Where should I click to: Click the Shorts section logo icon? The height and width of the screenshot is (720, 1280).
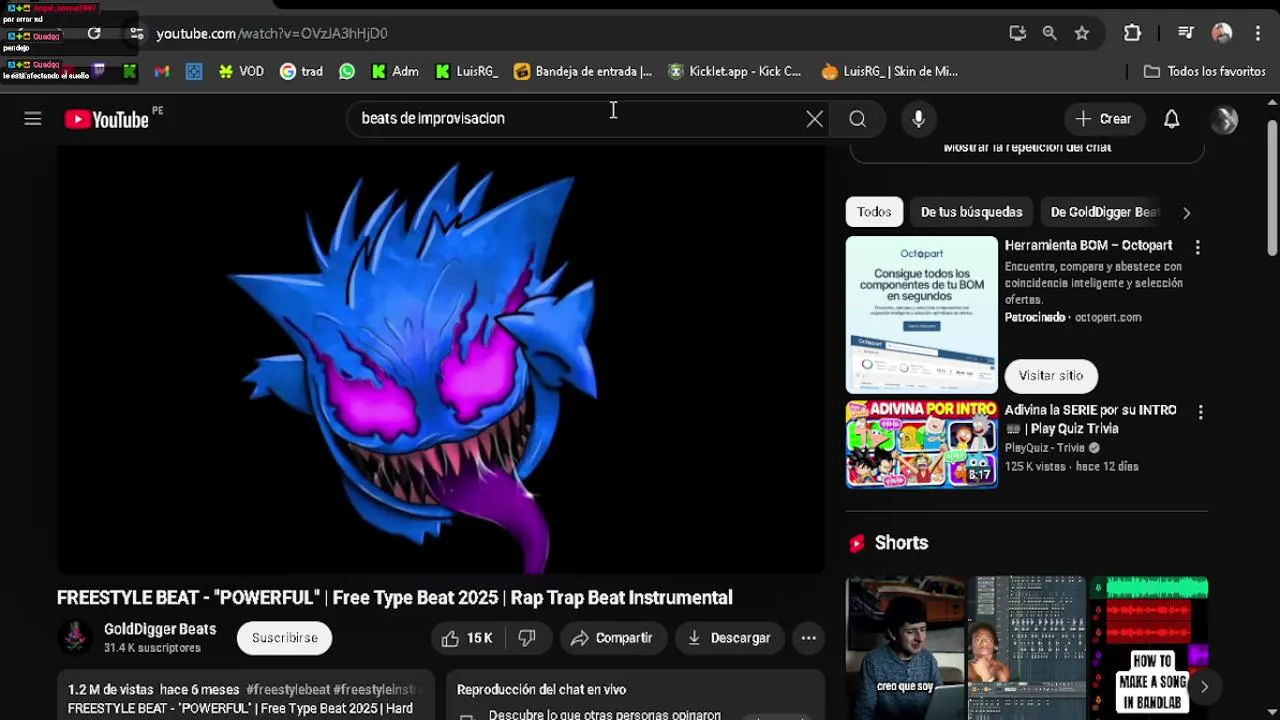tap(857, 543)
